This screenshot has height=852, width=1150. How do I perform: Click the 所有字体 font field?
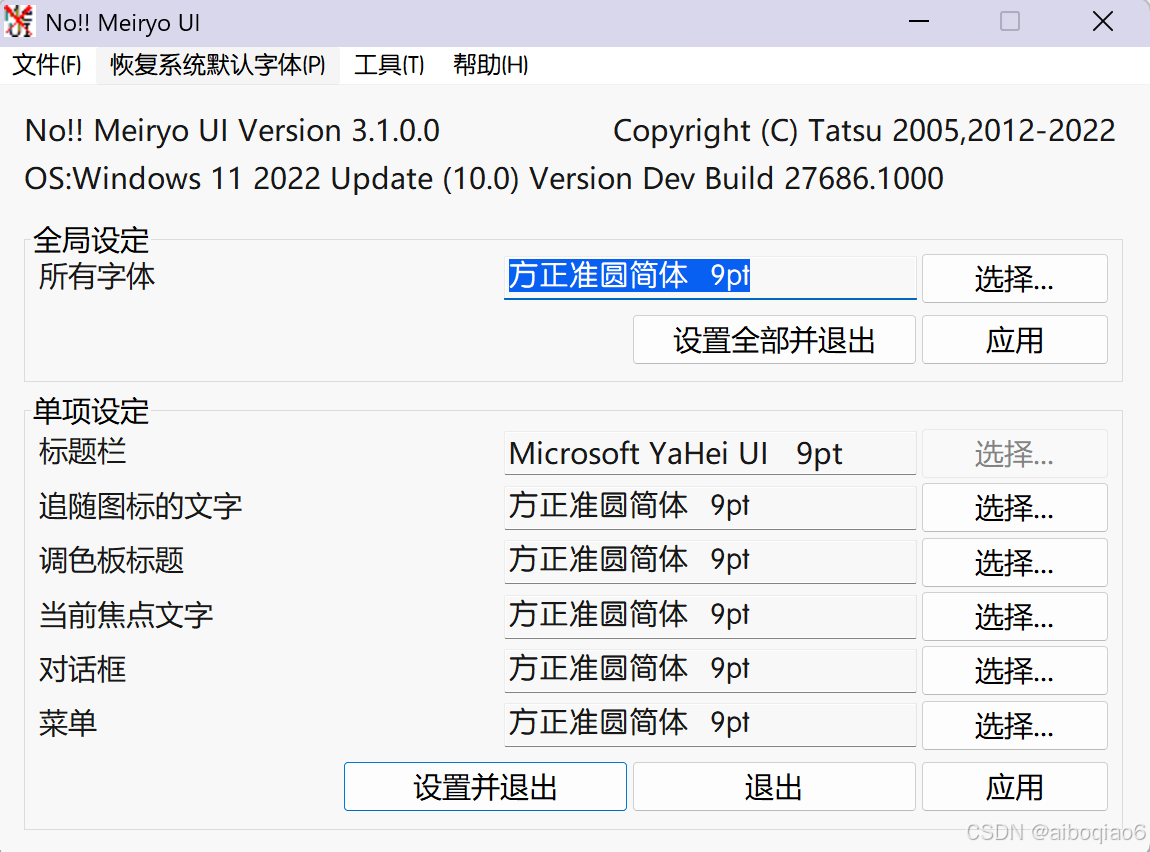pos(710,277)
